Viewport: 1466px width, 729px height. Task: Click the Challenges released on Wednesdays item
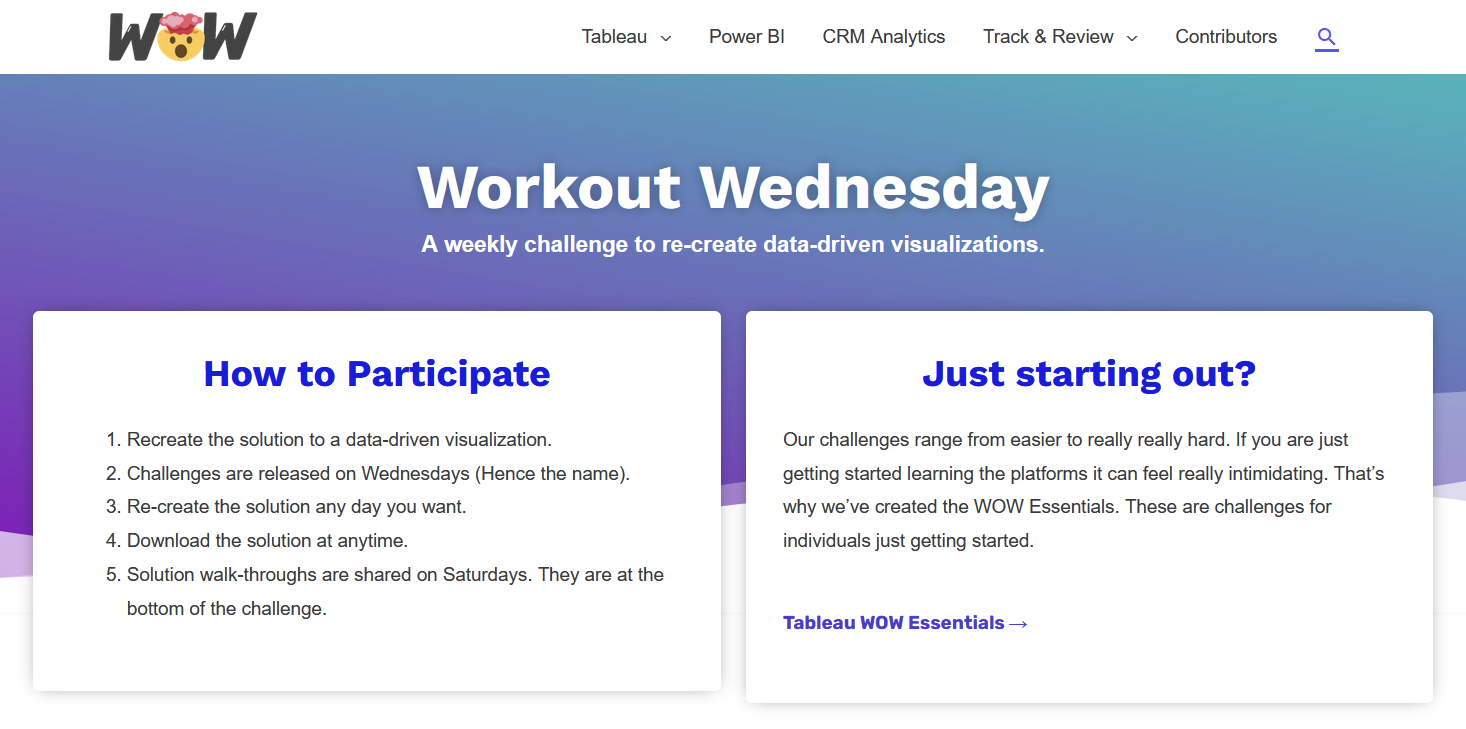(x=378, y=473)
